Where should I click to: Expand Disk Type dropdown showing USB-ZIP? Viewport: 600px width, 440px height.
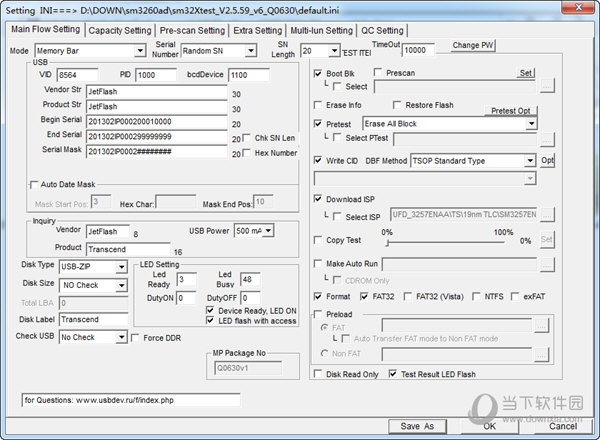[121, 267]
